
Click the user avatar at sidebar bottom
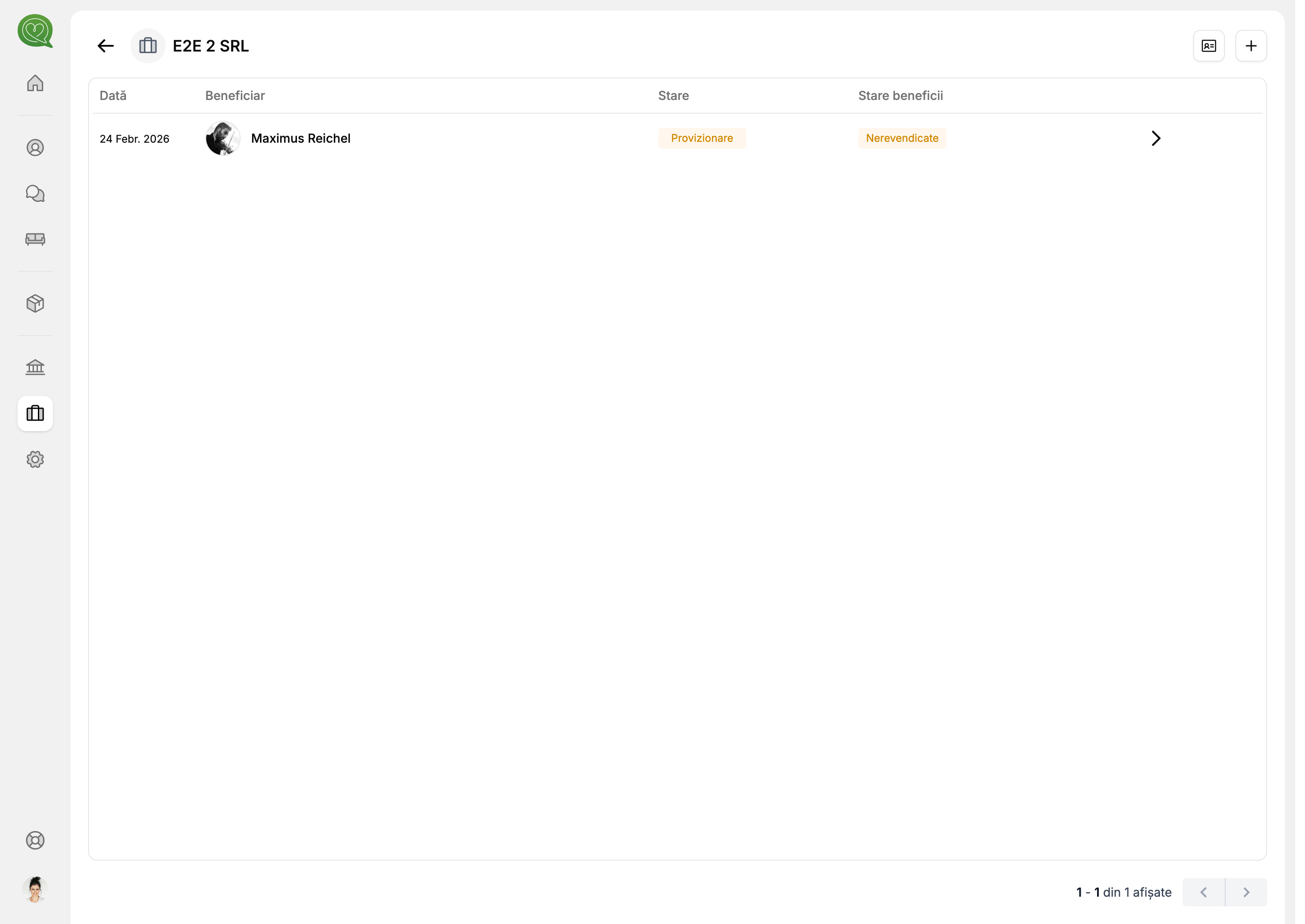pyautogui.click(x=35, y=889)
